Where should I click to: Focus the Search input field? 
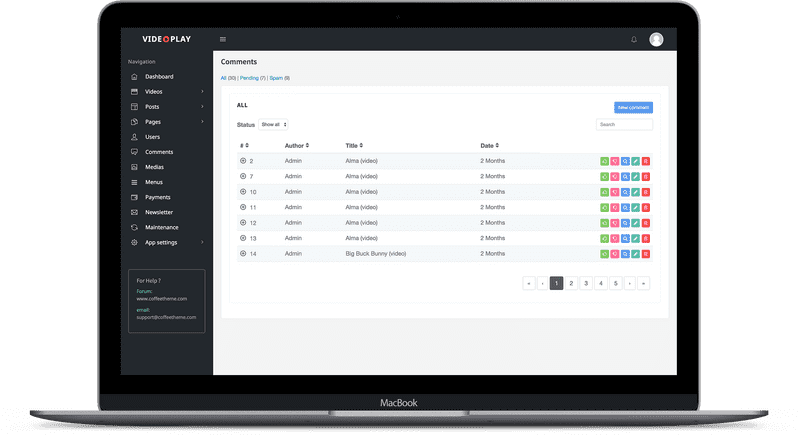[x=624, y=124]
